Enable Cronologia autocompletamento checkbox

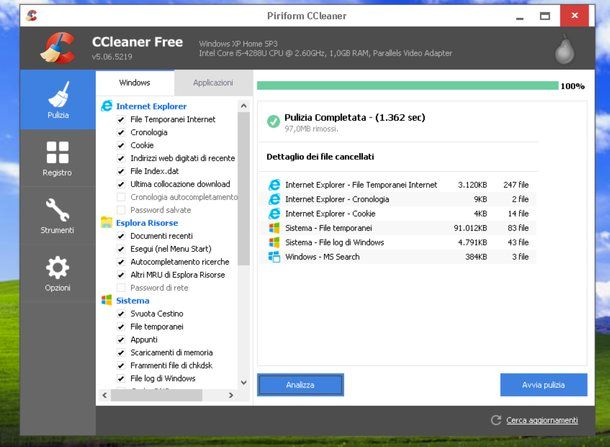(121, 197)
